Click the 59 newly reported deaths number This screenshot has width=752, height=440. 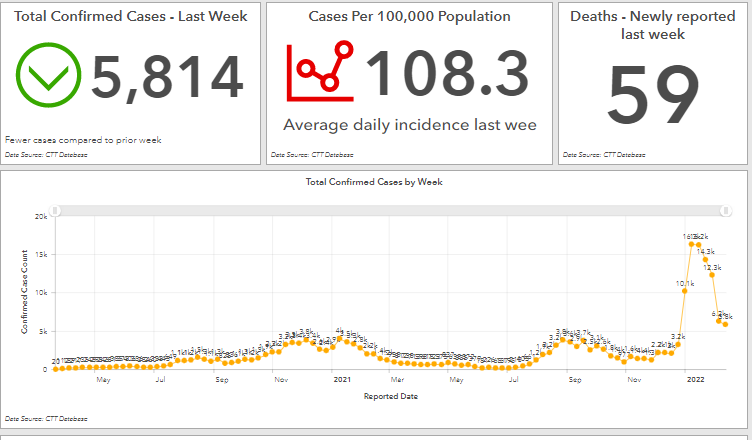click(x=653, y=97)
